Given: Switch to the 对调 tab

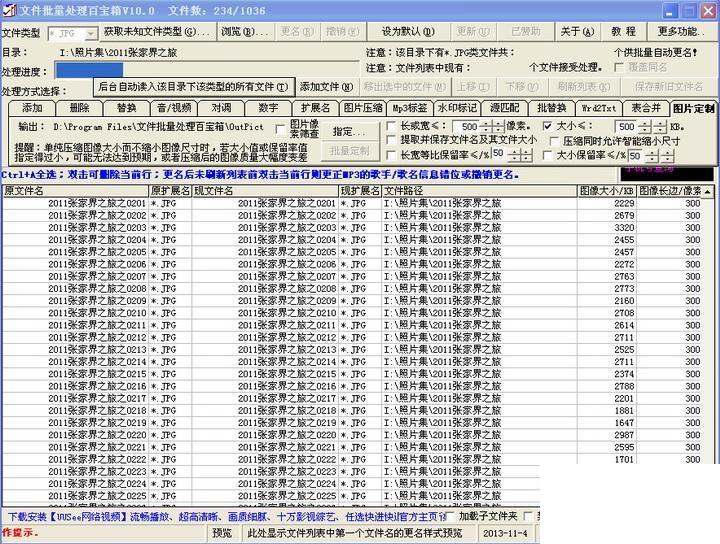Looking at the screenshot, I should (221, 108).
